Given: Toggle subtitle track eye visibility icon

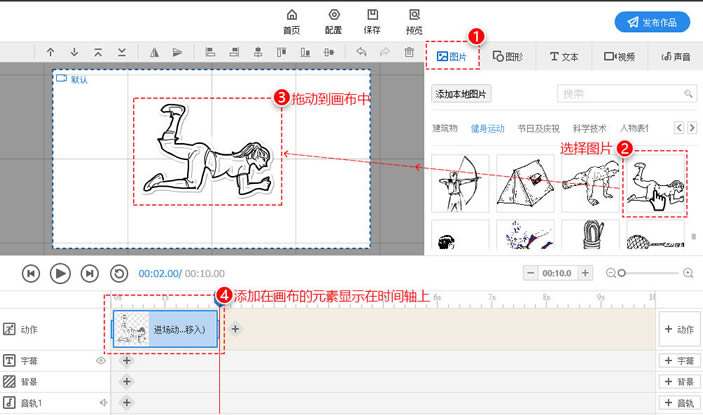Looking at the screenshot, I should pos(101,360).
